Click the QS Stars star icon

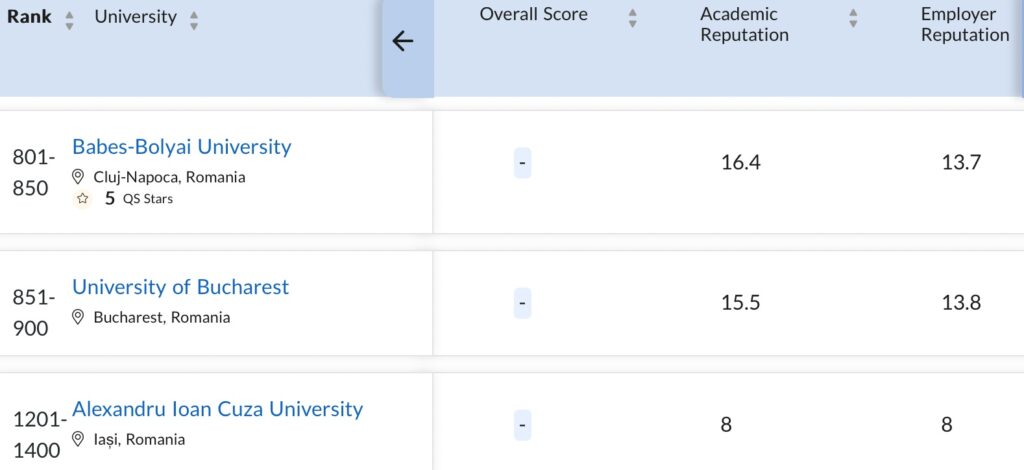pyautogui.click(x=83, y=199)
